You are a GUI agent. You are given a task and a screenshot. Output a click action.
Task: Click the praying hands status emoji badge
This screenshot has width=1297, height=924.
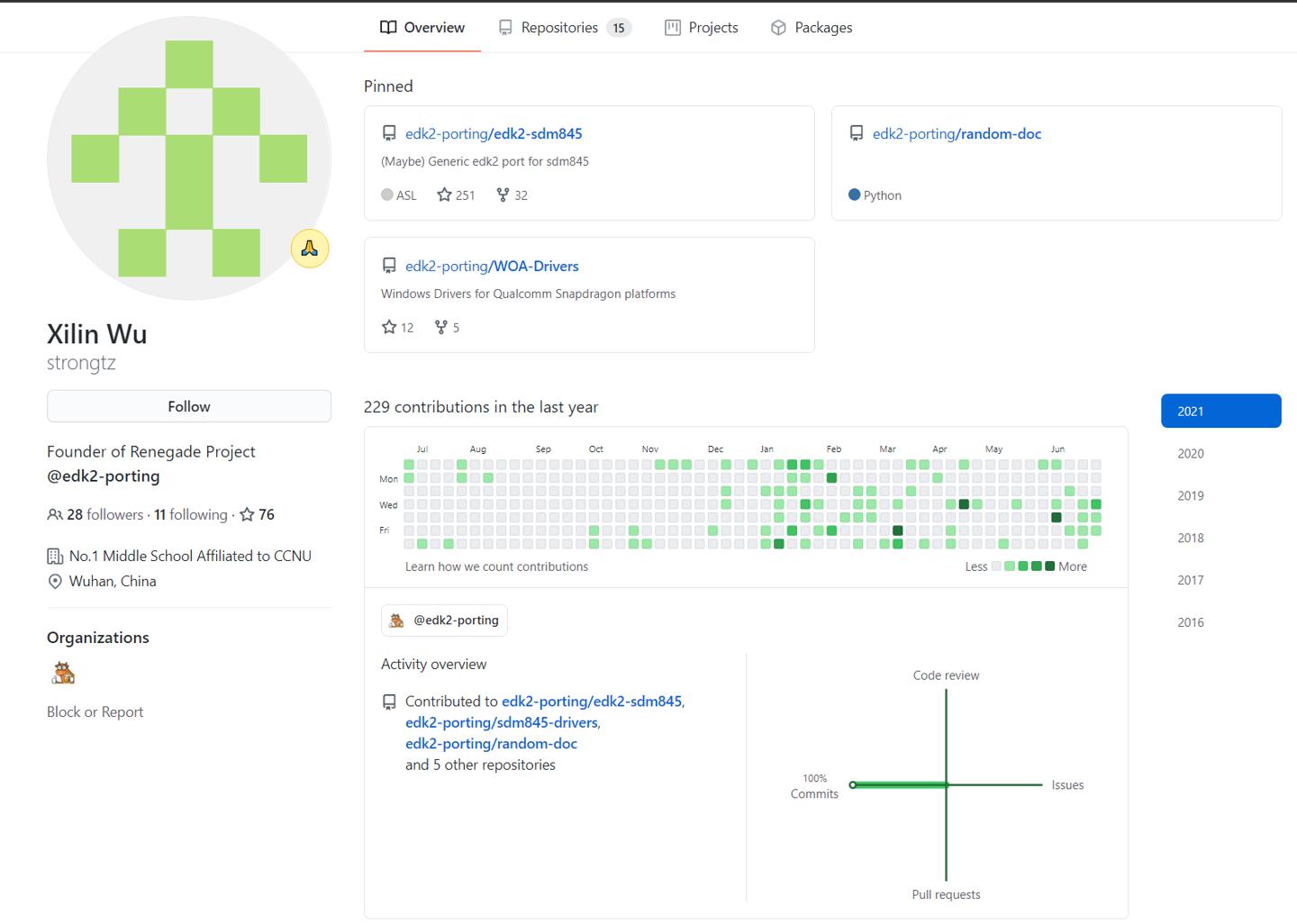tap(310, 249)
